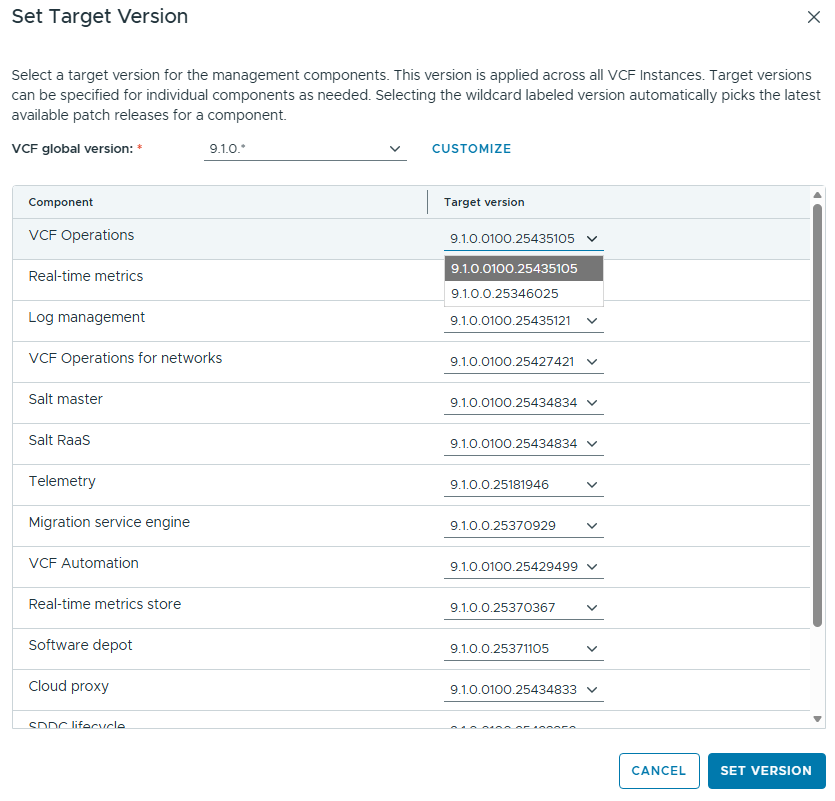Open the Cloud proxy version dropdown
This screenshot has width=835, height=801.
click(x=523, y=690)
